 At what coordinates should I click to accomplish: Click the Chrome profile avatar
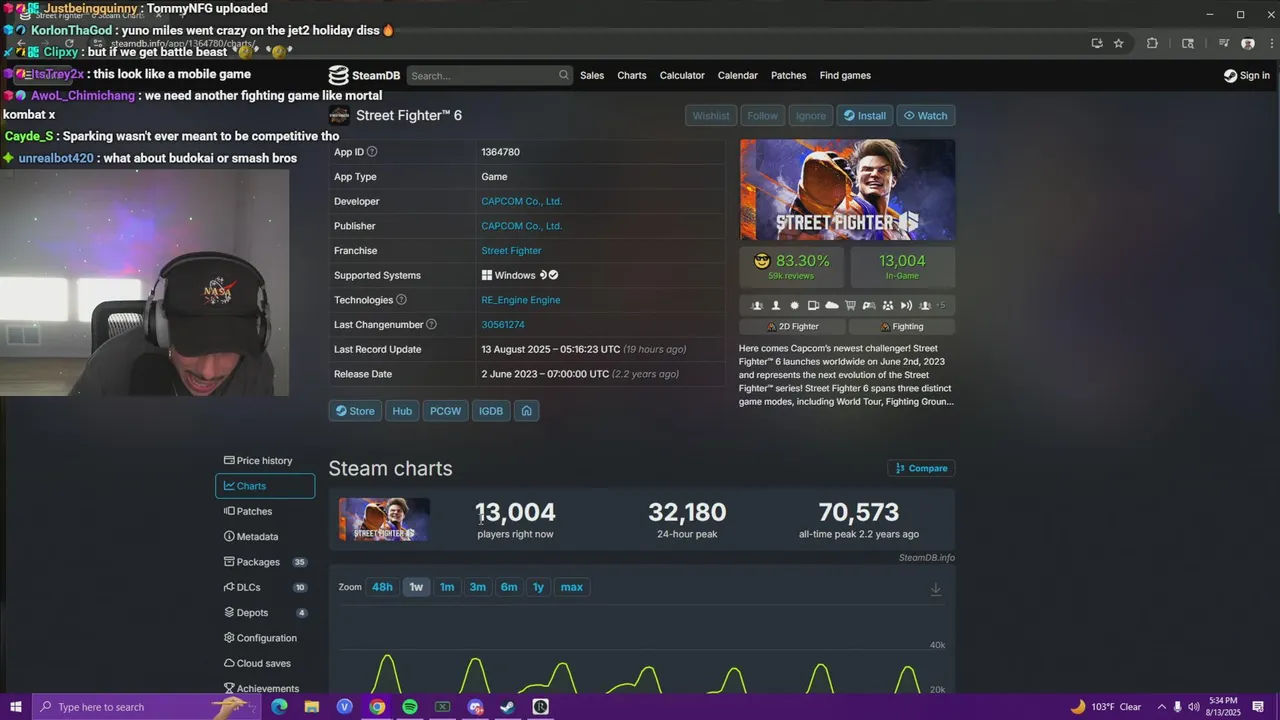1248,43
